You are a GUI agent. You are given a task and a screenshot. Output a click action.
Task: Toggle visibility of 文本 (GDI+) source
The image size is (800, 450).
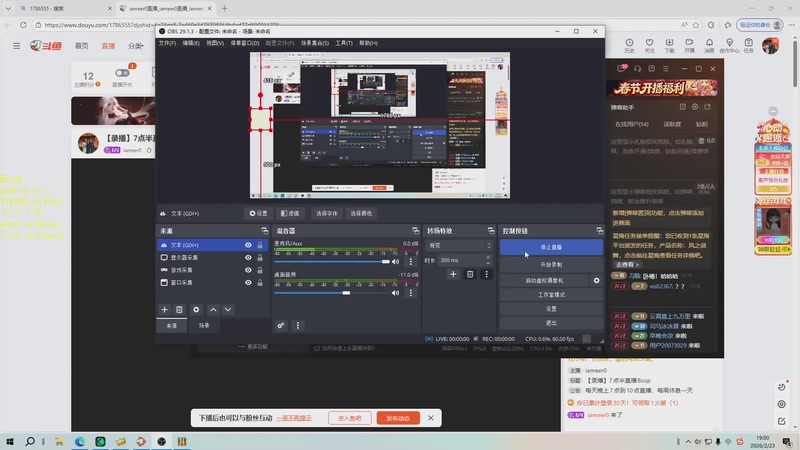tap(248, 245)
